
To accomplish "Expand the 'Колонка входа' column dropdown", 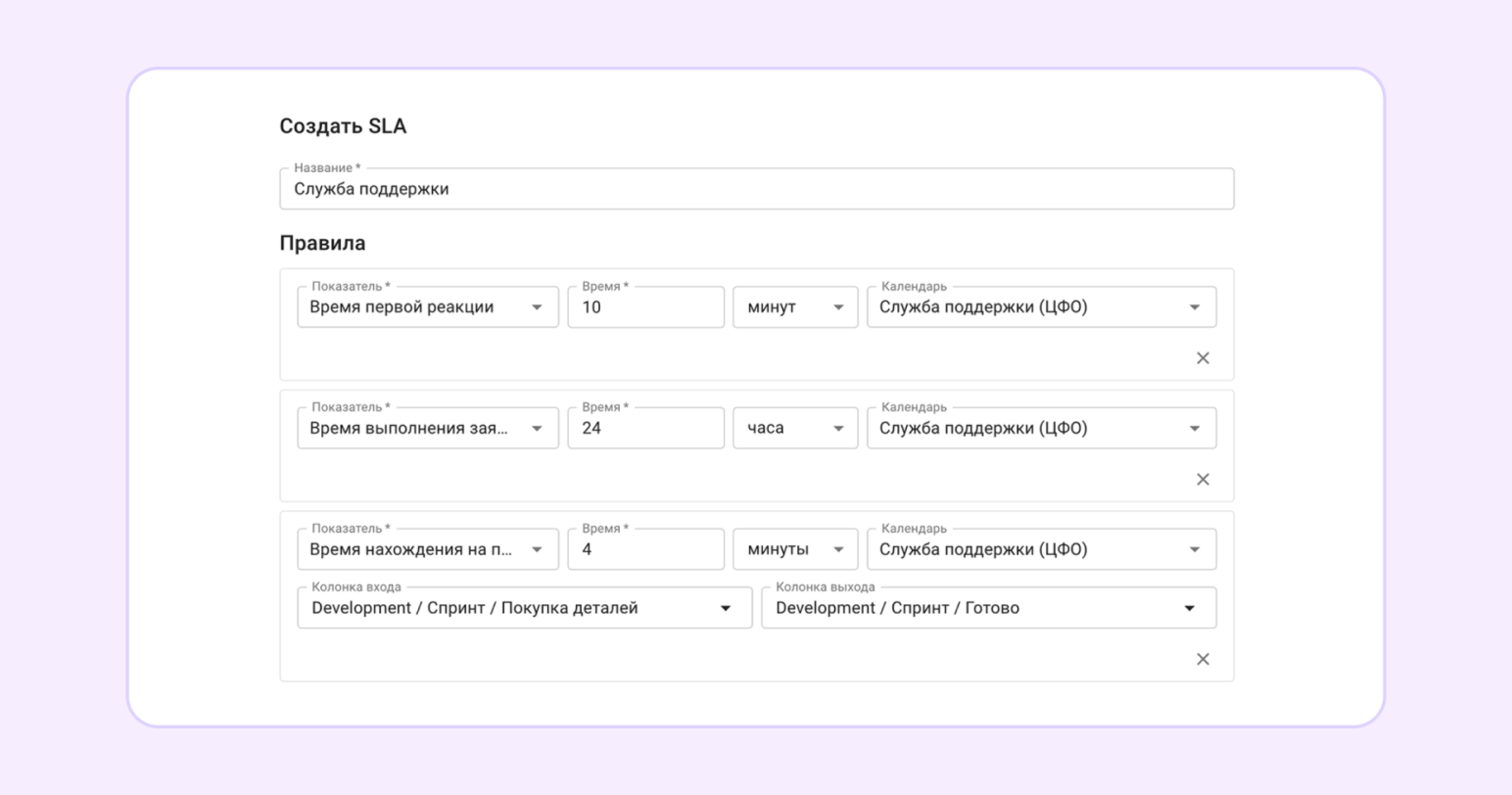I will click(524, 608).
